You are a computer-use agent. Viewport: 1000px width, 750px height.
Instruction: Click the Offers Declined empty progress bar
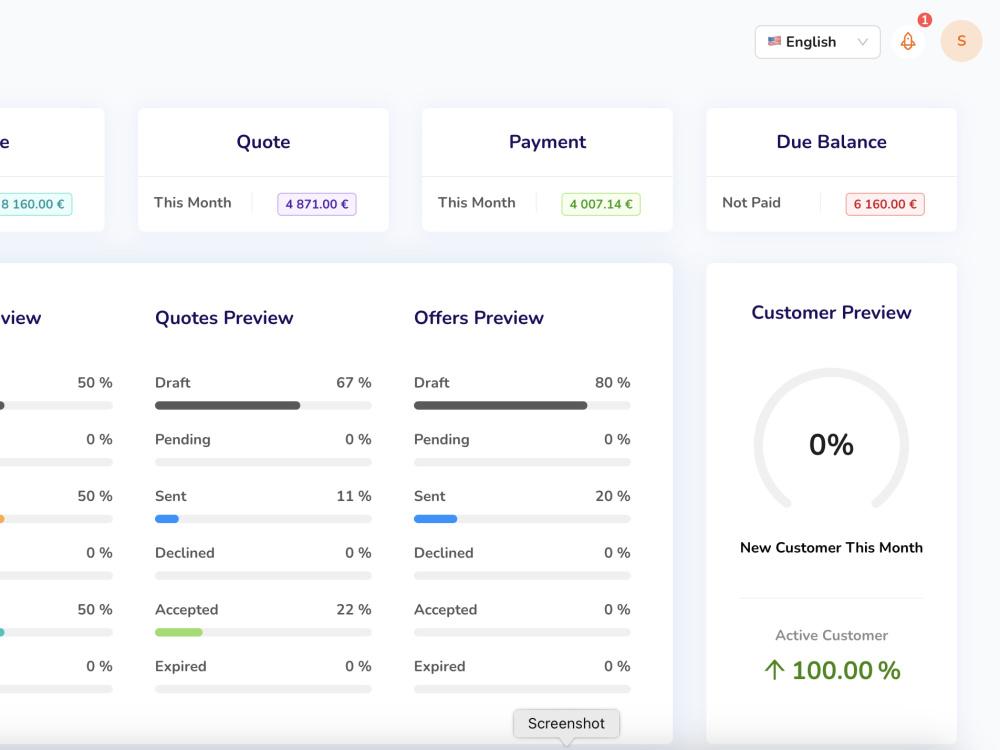522,576
